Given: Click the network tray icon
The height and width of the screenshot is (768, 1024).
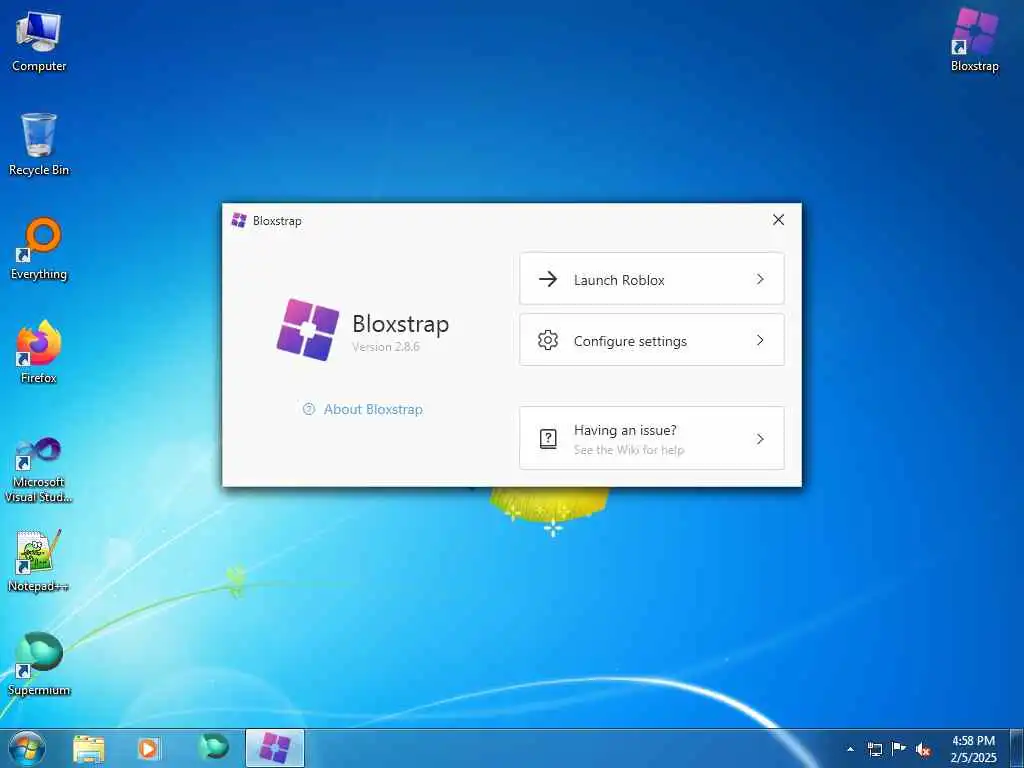Looking at the screenshot, I should tap(874, 749).
